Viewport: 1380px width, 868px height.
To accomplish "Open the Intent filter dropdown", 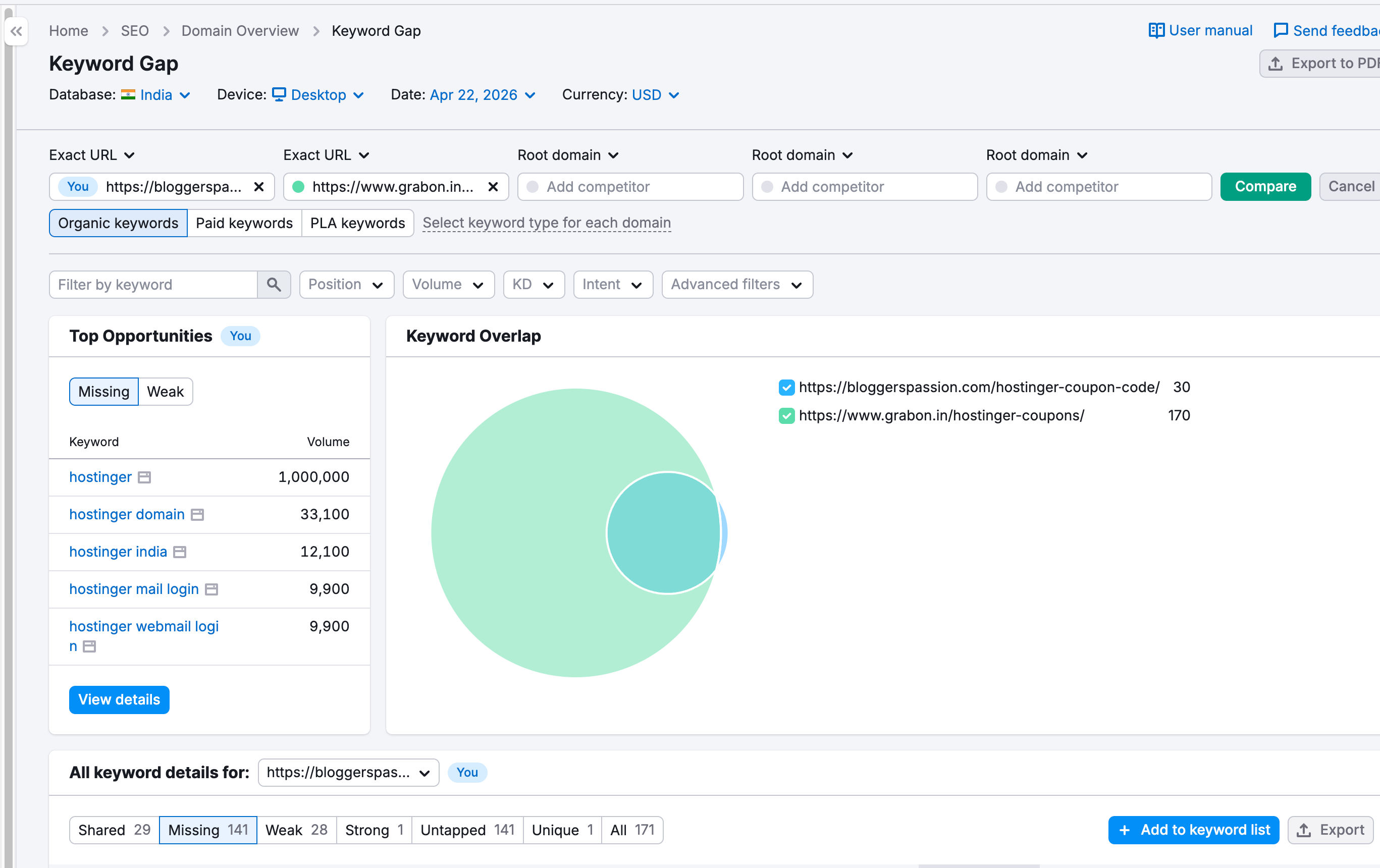I will 613,284.
